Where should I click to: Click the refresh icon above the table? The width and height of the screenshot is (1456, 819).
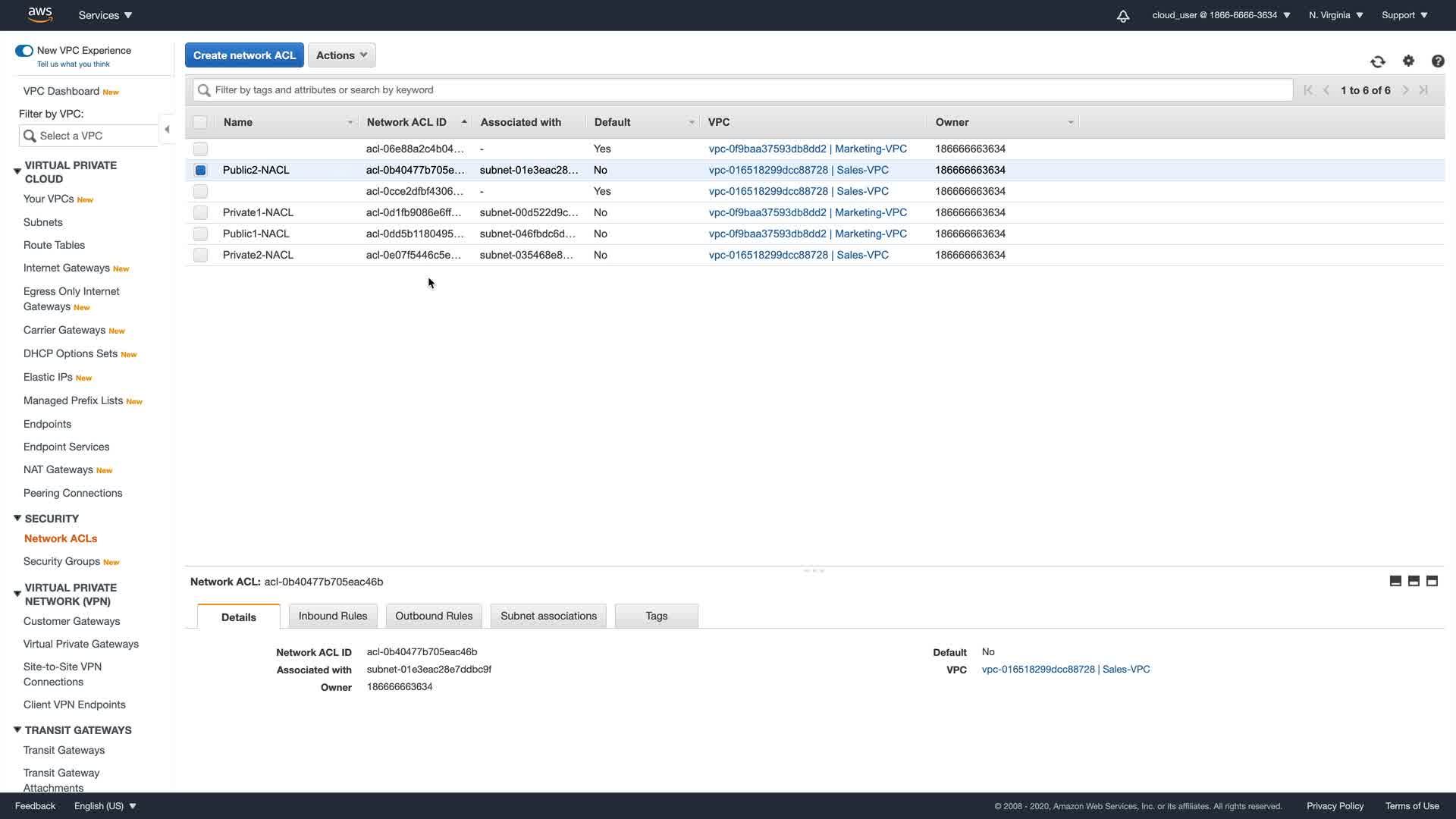(x=1377, y=61)
